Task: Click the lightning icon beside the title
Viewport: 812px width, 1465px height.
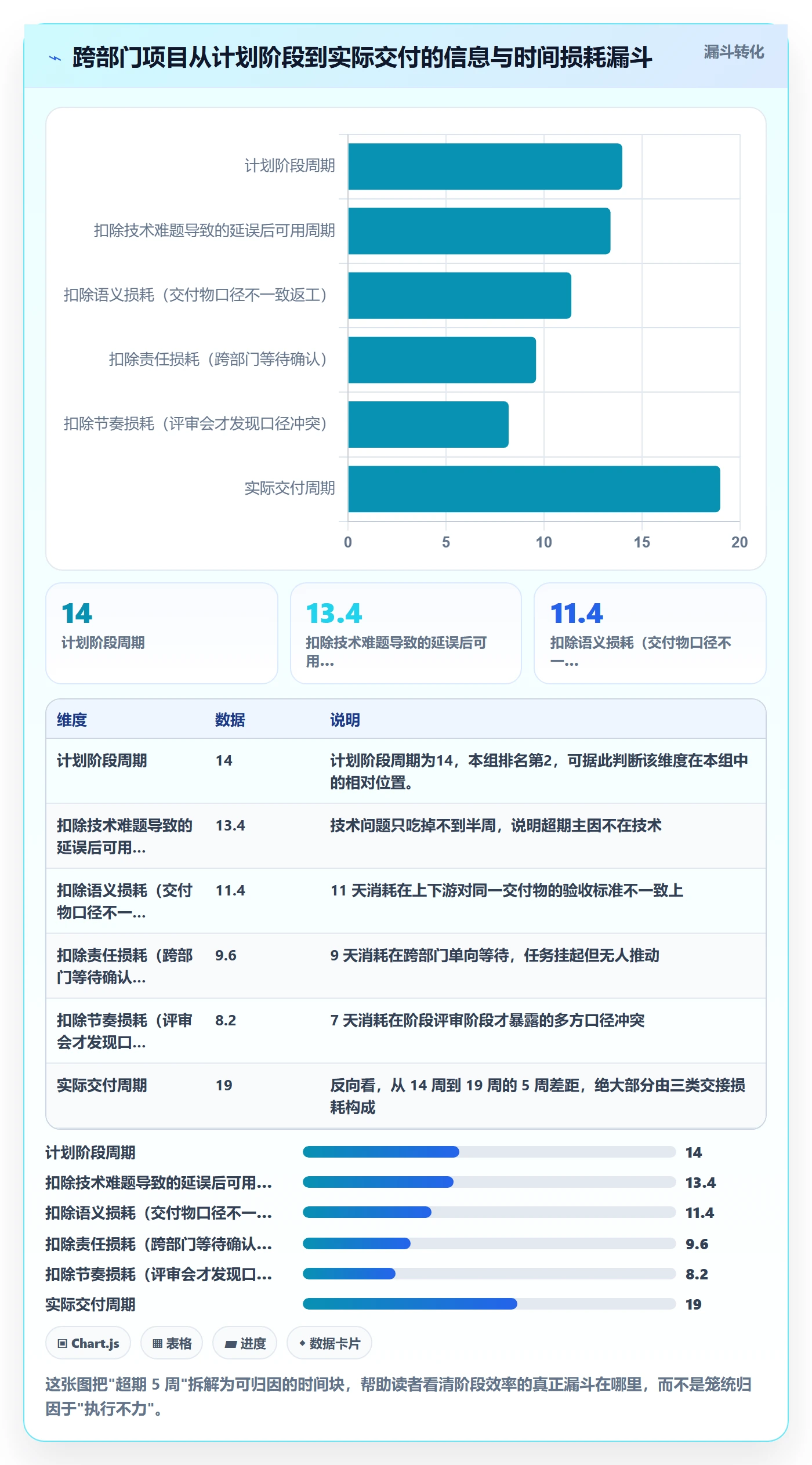Action: [x=55, y=58]
